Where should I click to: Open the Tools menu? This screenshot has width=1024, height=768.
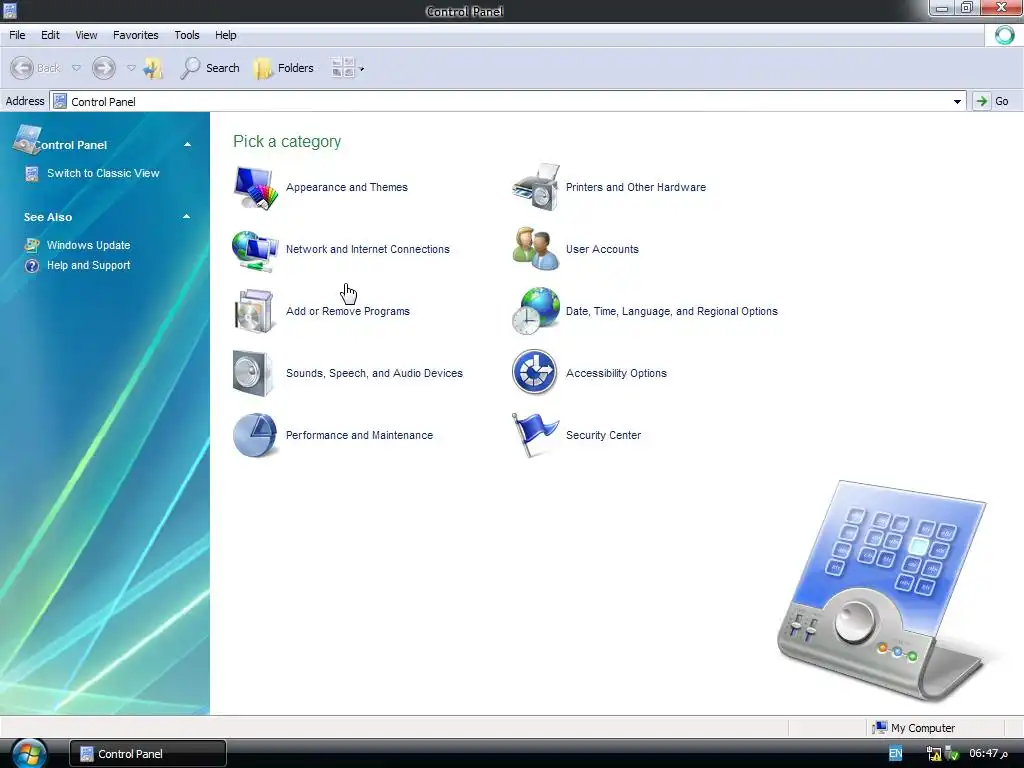[187, 35]
